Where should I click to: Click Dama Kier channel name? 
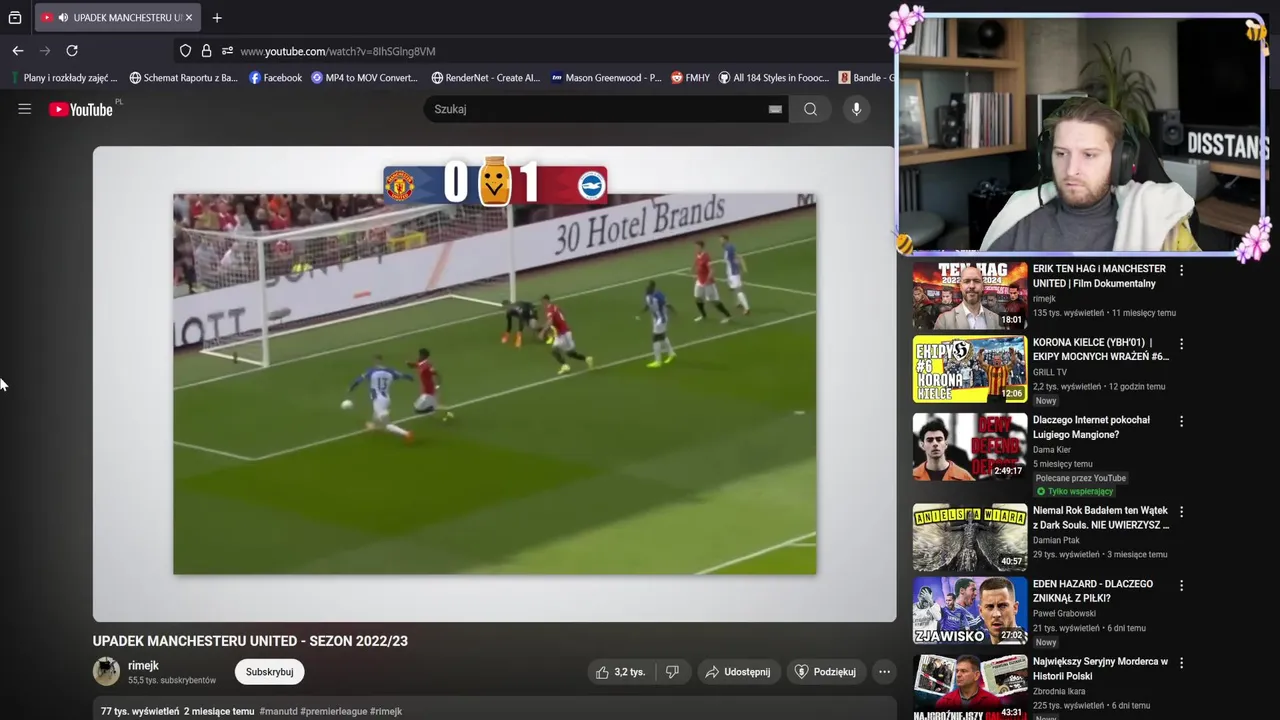pos(1052,450)
